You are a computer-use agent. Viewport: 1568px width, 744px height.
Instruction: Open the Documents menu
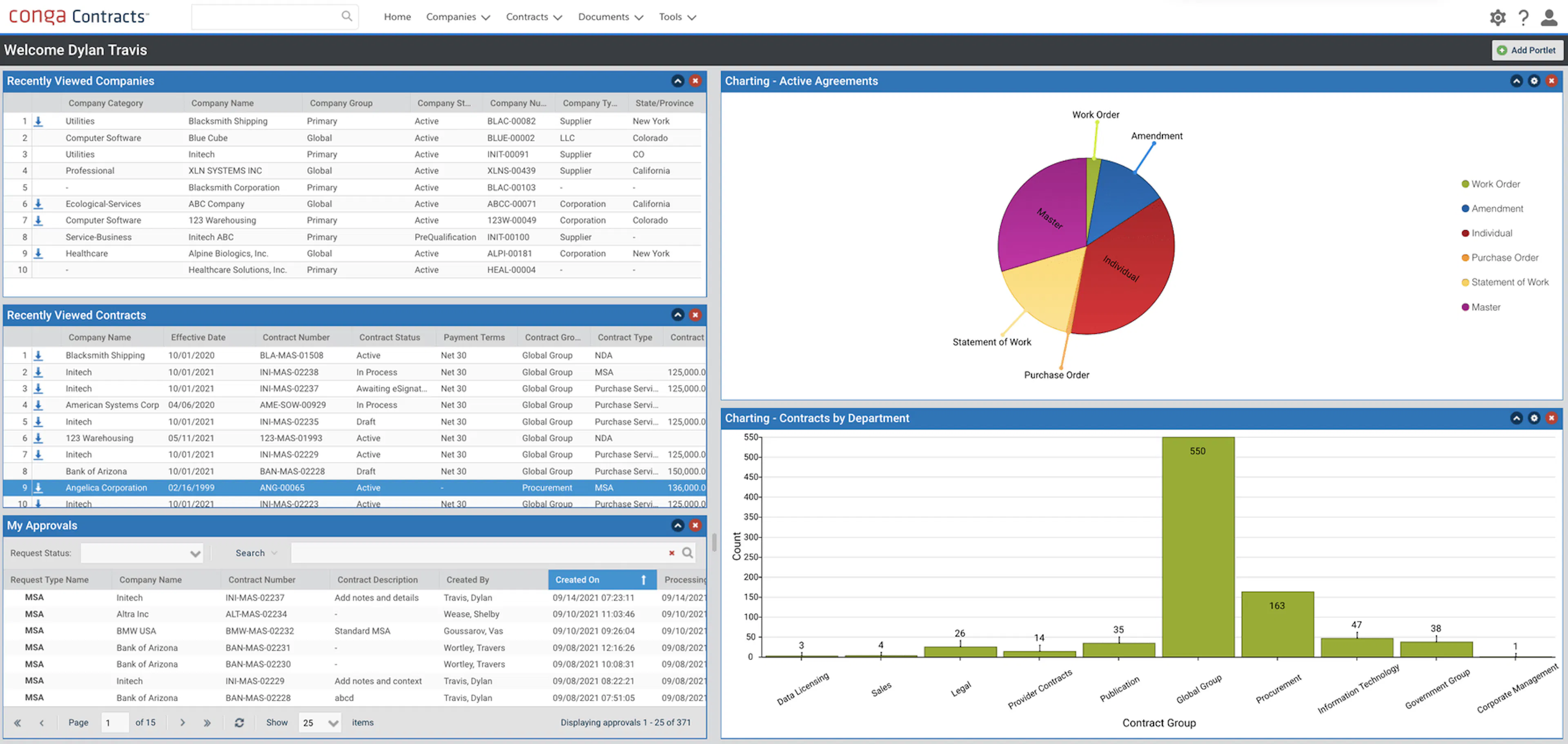click(603, 16)
